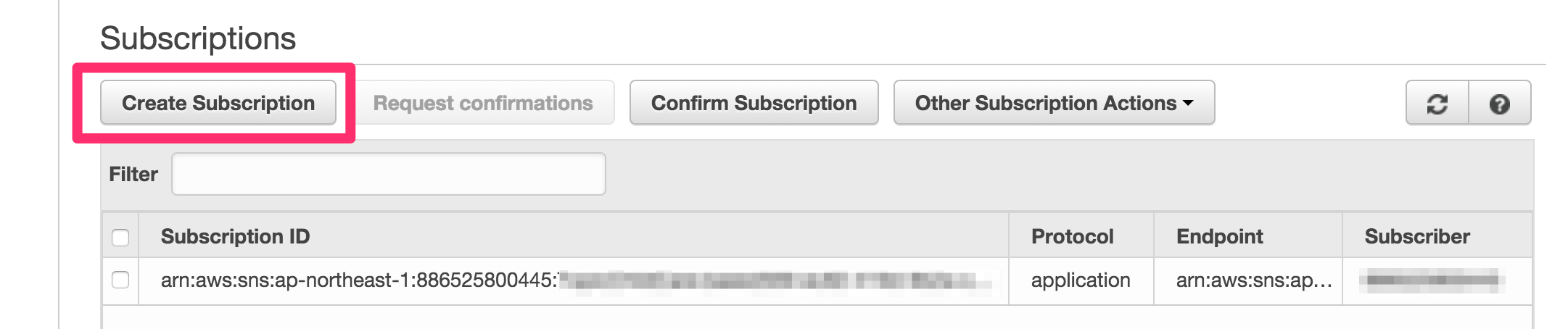The image size is (1568, 329).
Task: Click the Confirm Subscription button
Action: 754,103
